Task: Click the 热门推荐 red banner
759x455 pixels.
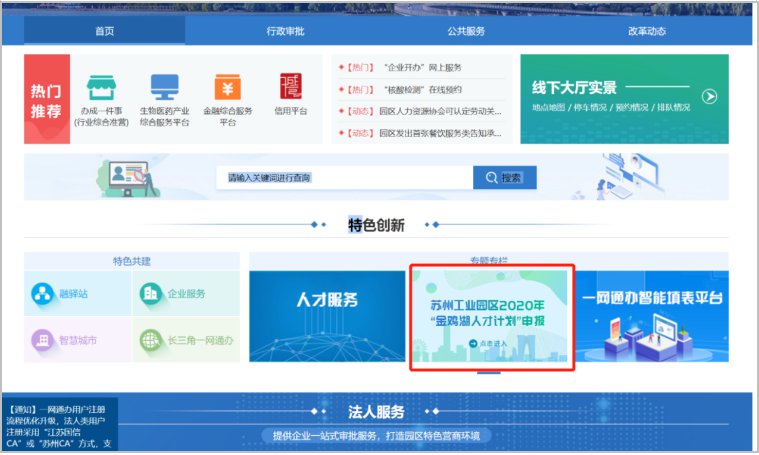Action: click(47, 99)
